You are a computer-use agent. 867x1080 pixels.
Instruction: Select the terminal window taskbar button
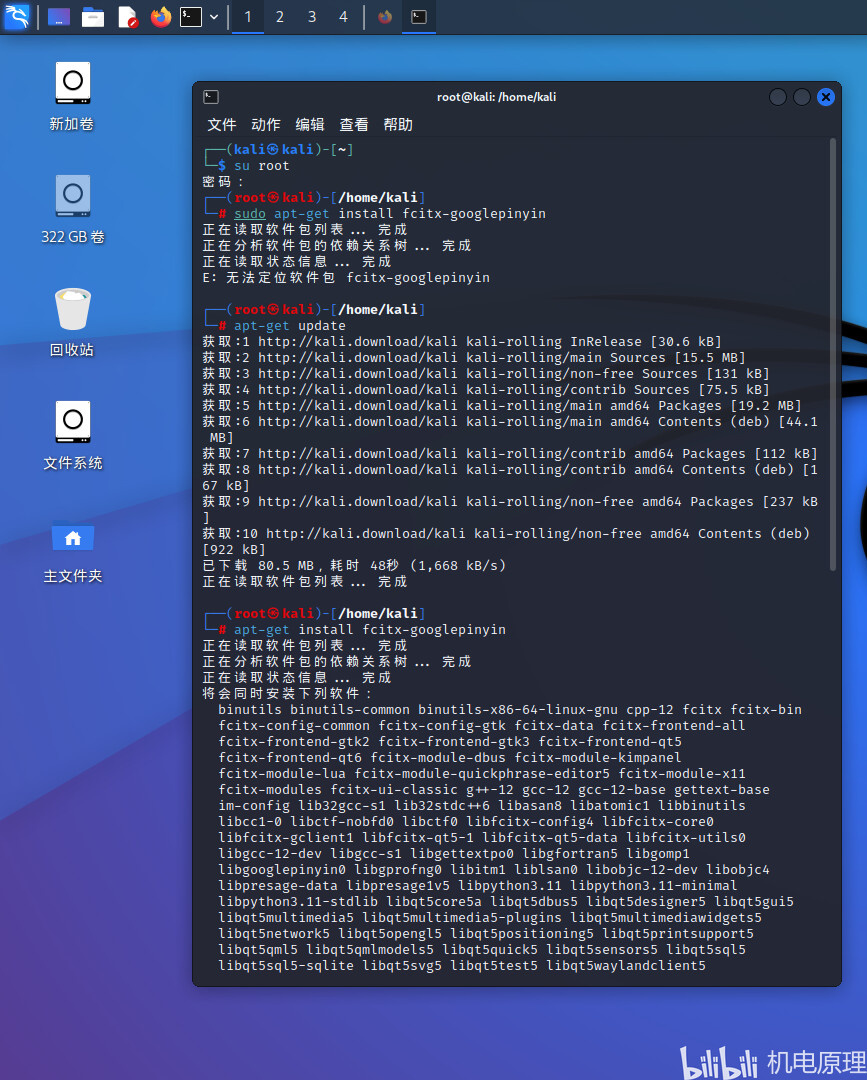(x=419, y=17)
